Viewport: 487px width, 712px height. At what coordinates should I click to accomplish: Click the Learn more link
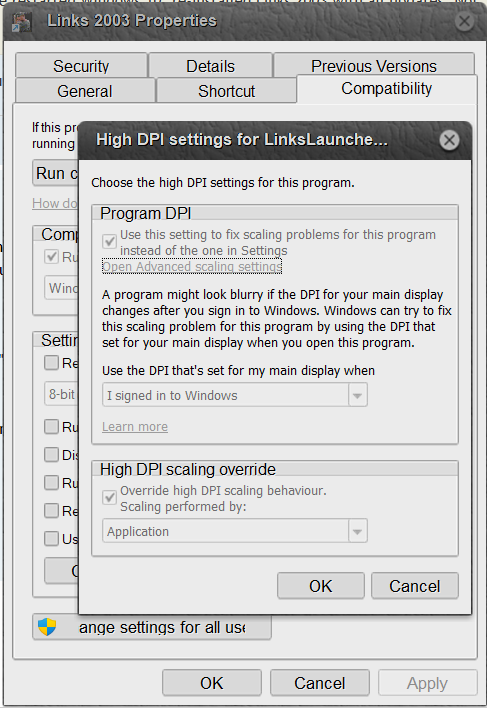tap(135, 427)
